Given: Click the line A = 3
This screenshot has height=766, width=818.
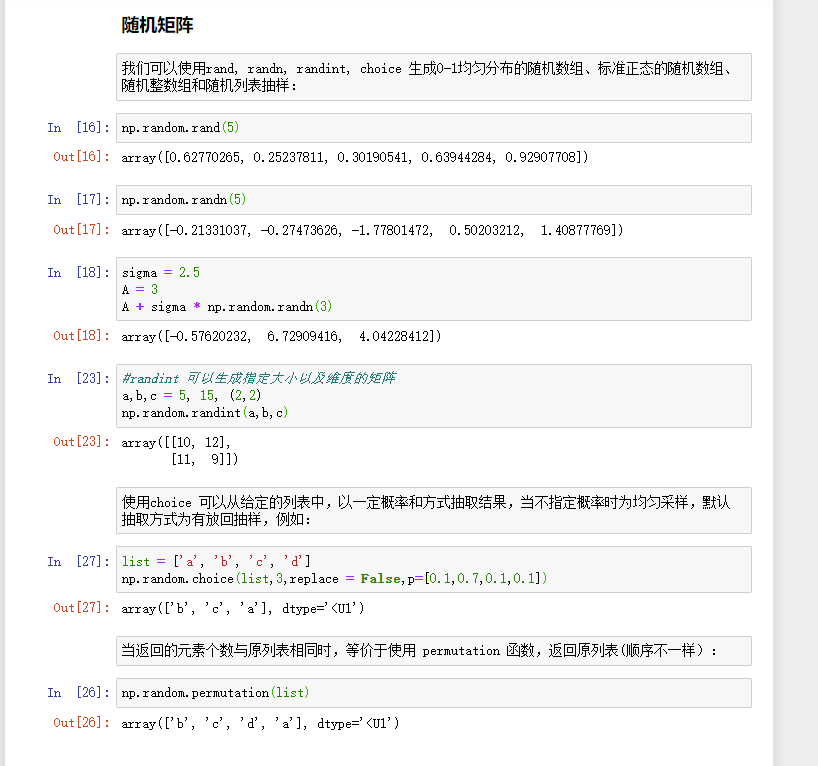Looking at the screenshot, I should tap(140, 290).
